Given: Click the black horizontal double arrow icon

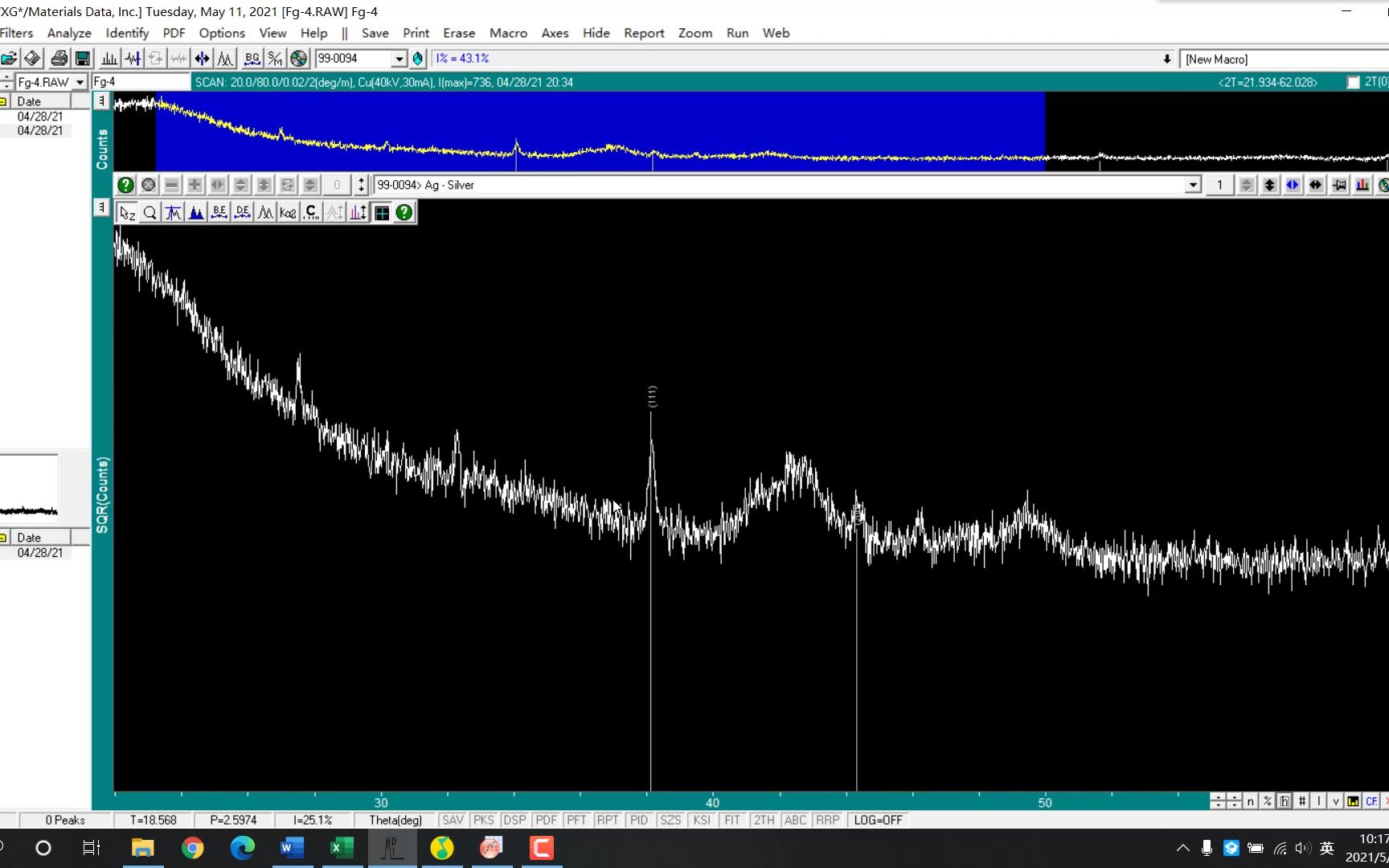Looking at the screenshot, I should coord(1316,185).
